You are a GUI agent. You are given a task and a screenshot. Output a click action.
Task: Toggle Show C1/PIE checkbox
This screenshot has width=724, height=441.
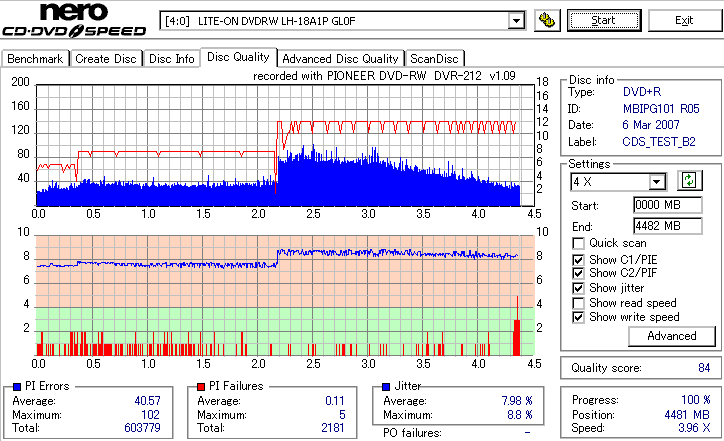(x=578, y=260)
